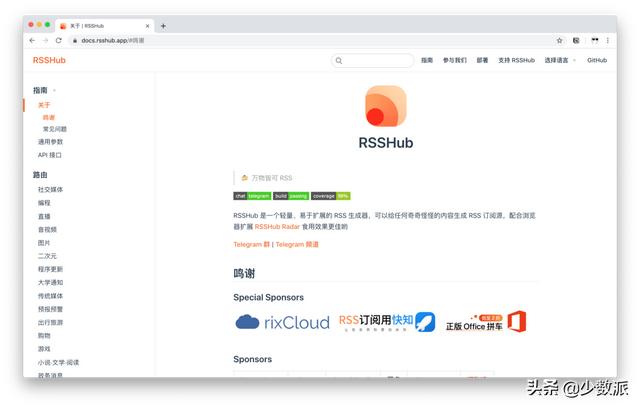The width and height of the screenshot is (640, 408).
Task: Collapse the 指南 sidebar section arrow
Action: click(x=54, y=91)
